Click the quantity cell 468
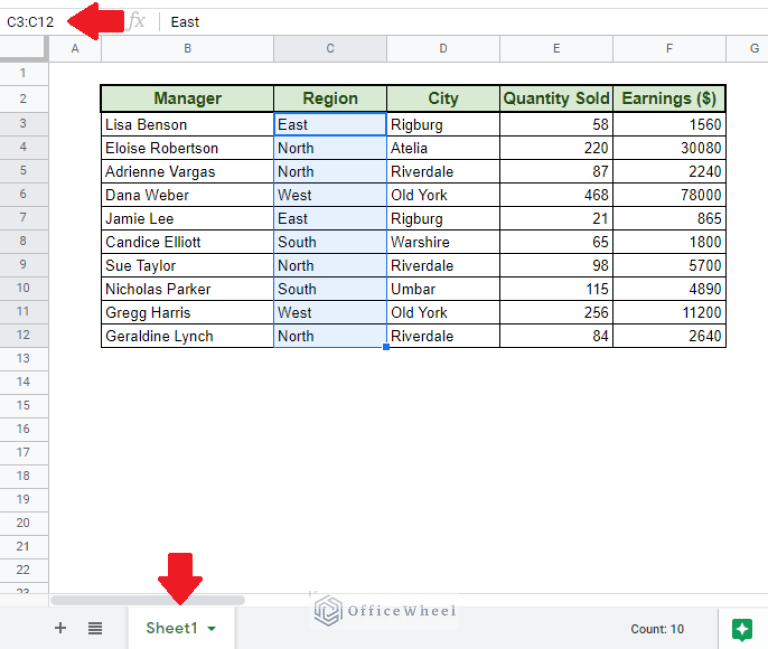 point(556,195)
